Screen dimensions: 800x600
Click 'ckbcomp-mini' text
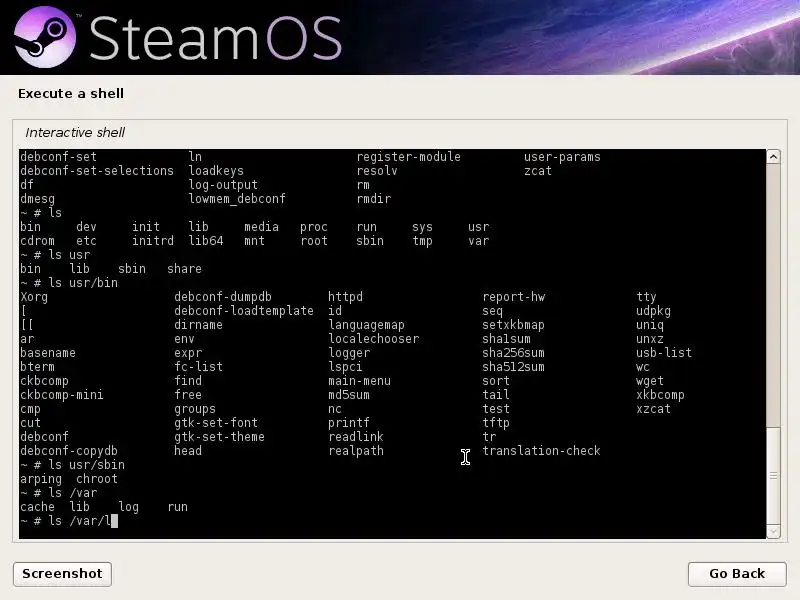[62, 395]
